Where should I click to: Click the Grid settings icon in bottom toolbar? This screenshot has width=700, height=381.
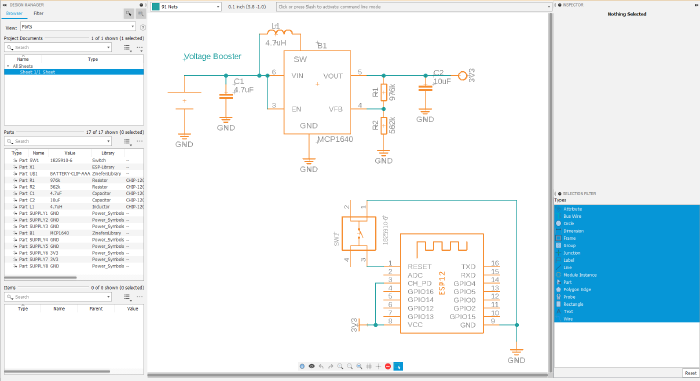(369, 366)
